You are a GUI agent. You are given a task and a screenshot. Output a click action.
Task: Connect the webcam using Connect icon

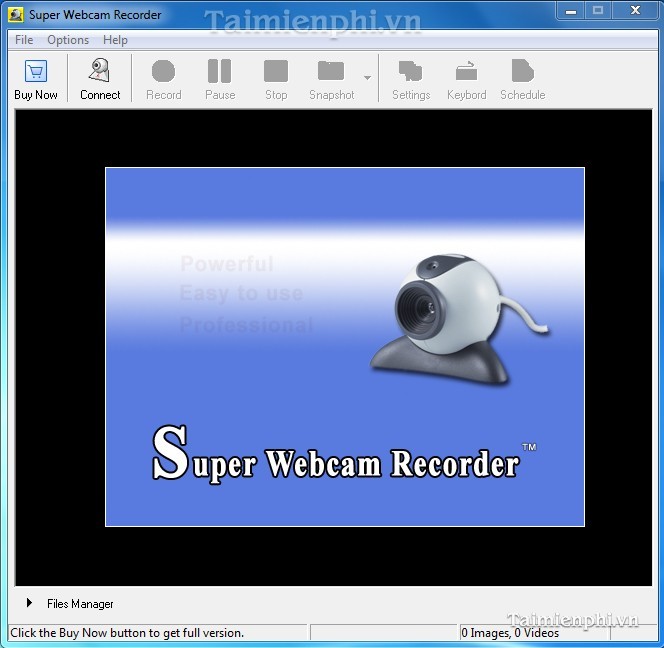coord(100,70)
